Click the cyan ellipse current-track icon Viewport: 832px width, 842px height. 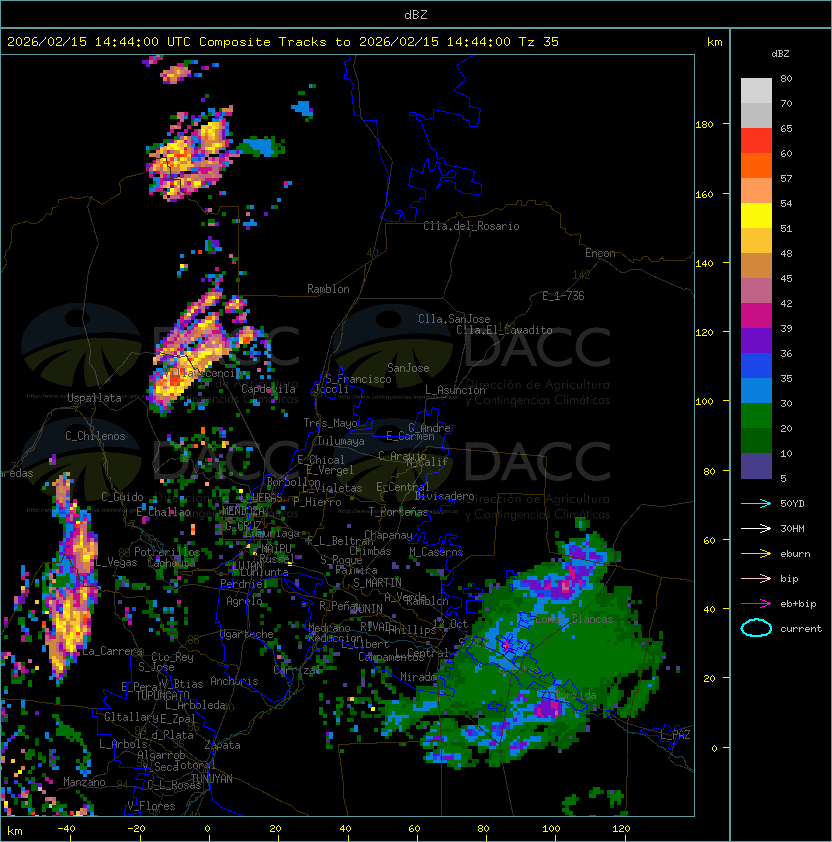[756, 628]
